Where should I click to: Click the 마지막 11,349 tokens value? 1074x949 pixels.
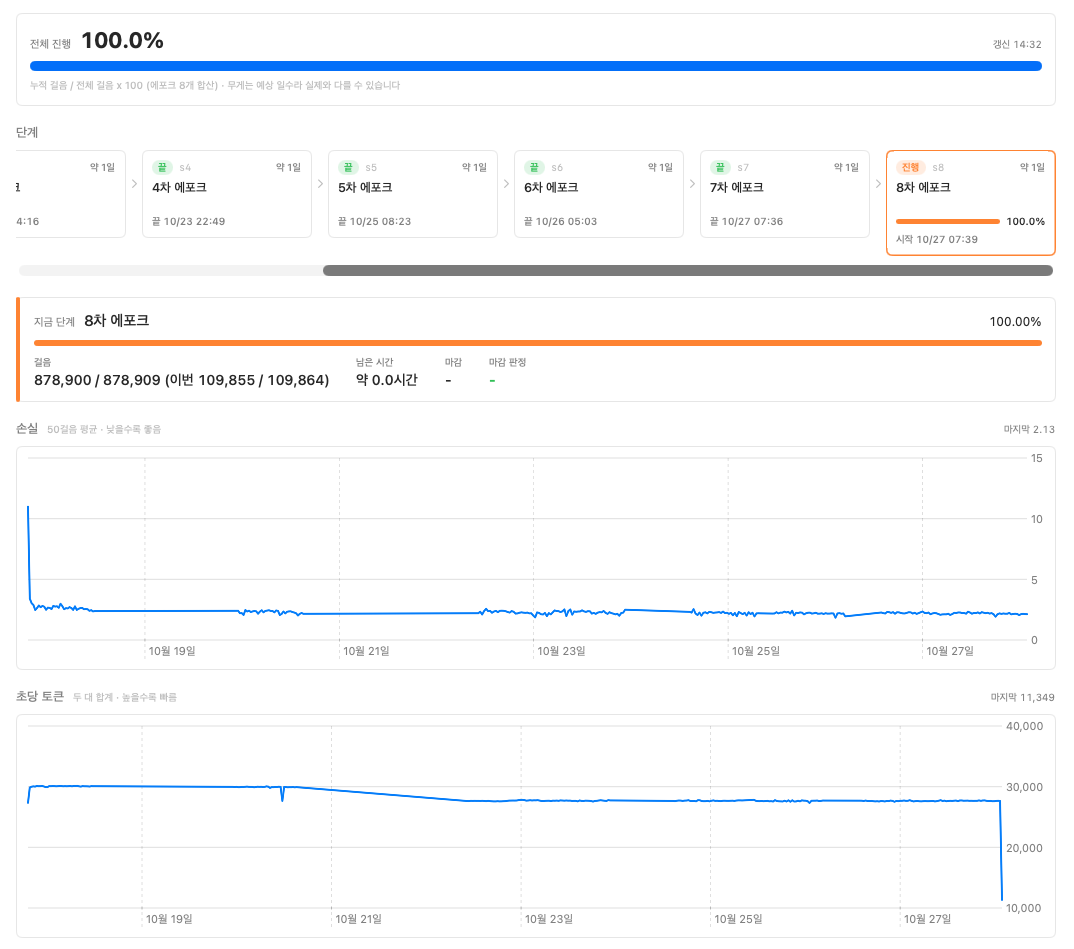tap(1022, 697)
